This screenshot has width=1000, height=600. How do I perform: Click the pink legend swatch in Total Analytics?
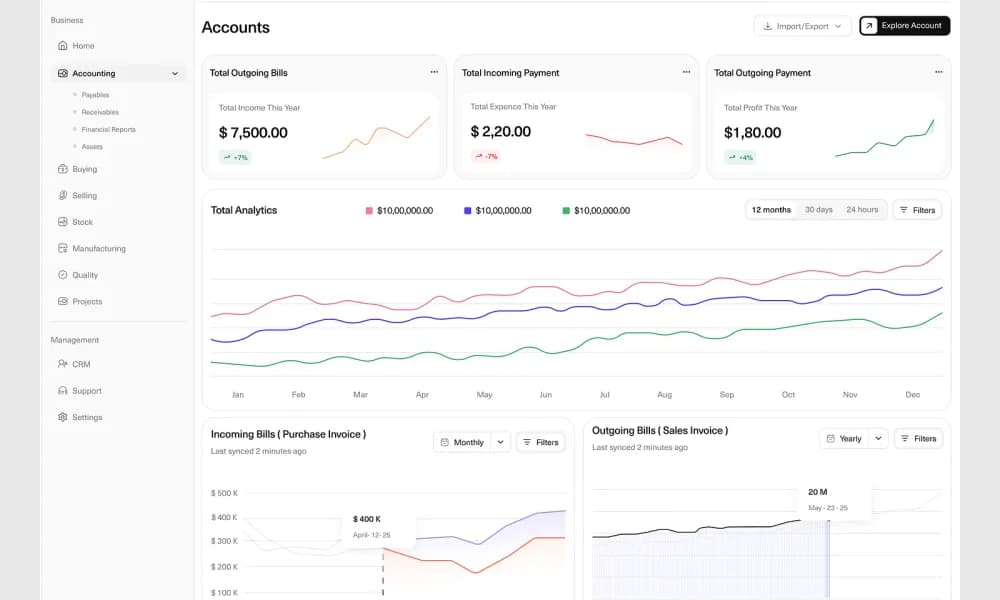369,210
